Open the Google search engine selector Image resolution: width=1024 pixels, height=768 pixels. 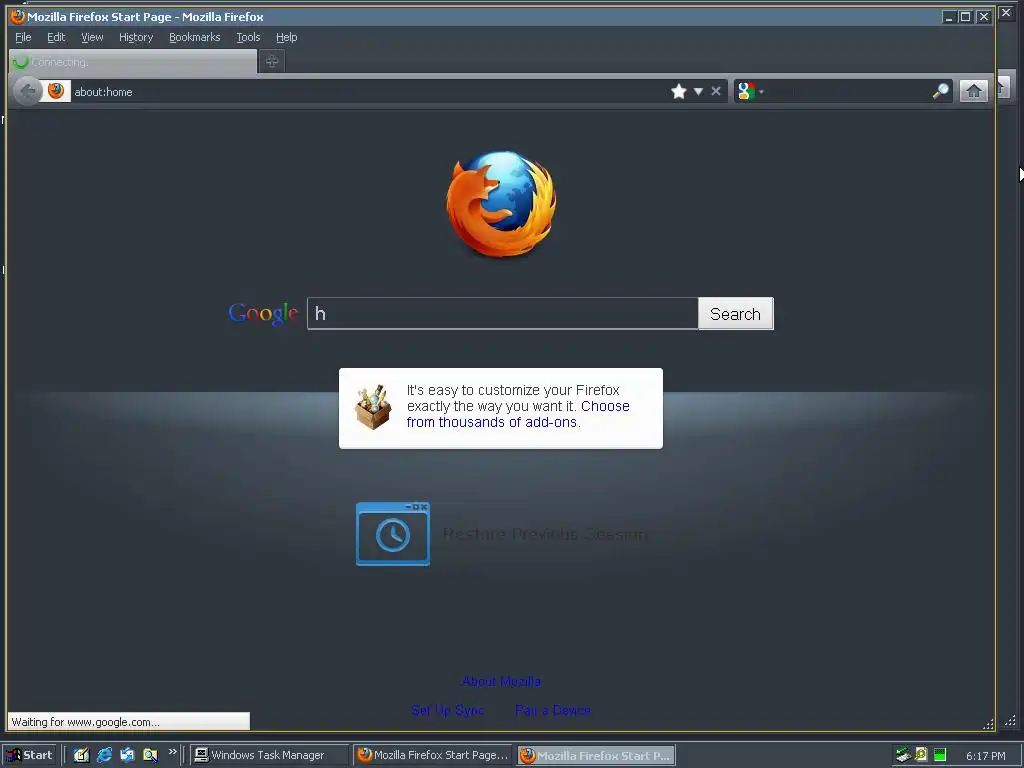(x=750, y=91)
